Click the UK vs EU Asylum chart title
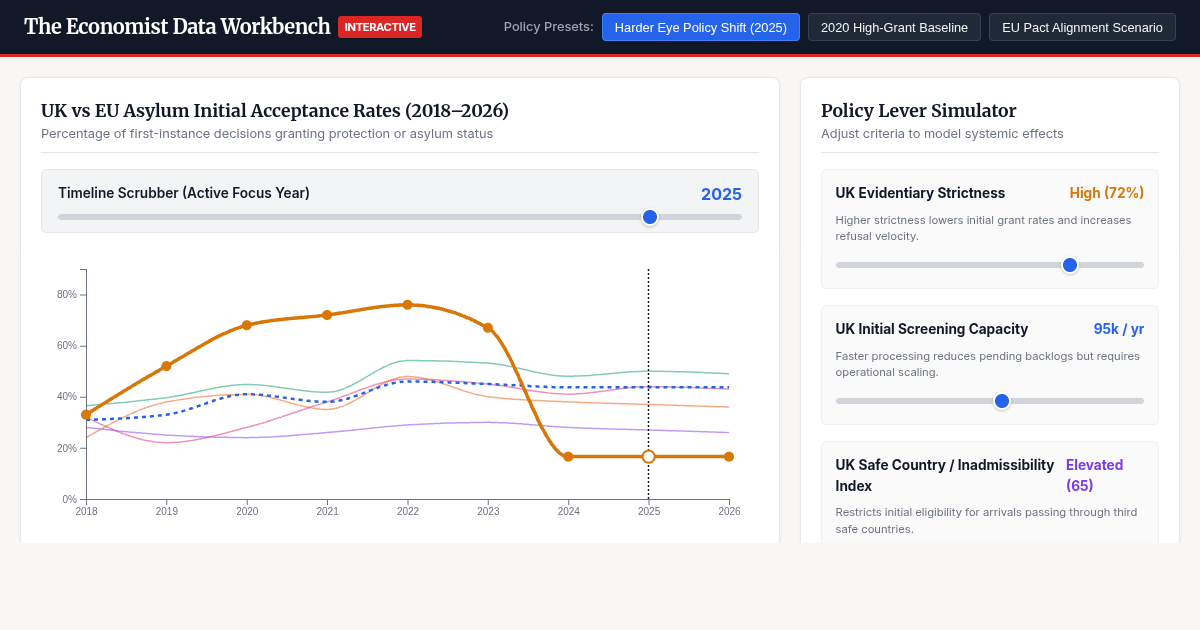Image resolution: width=1200 pixels, height=630 pixels. click(275, 111)
